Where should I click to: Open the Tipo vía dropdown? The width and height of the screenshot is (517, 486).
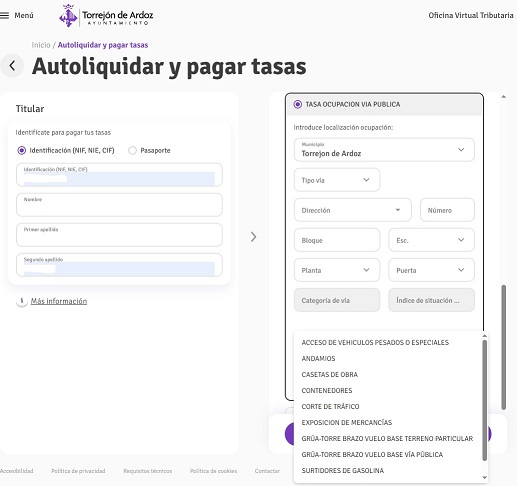coord(337,180)
